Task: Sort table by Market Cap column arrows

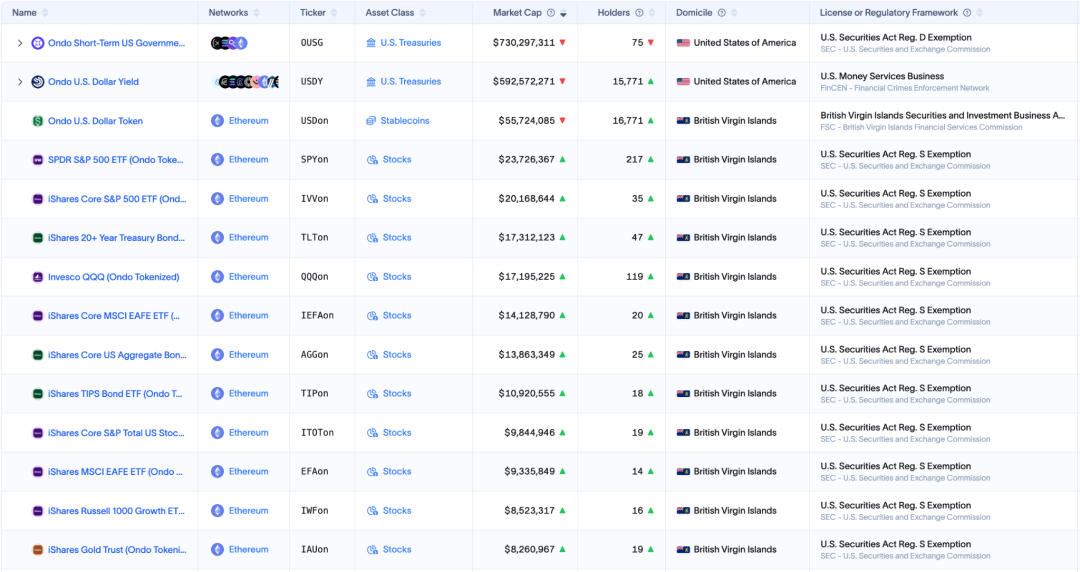Action: pyautogui.click(x=563, y=13)
